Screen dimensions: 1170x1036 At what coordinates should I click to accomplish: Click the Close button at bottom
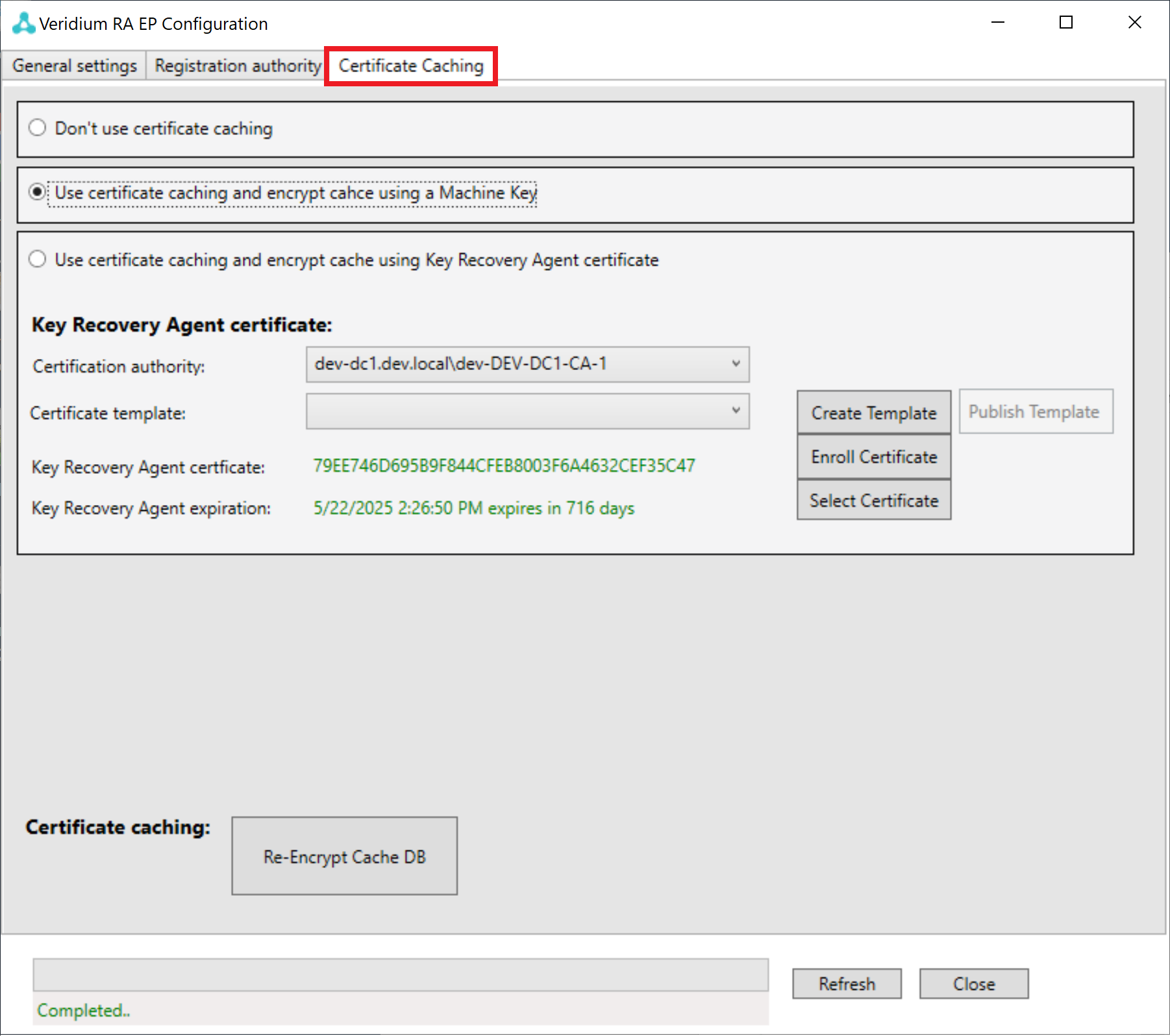point(973,984)
